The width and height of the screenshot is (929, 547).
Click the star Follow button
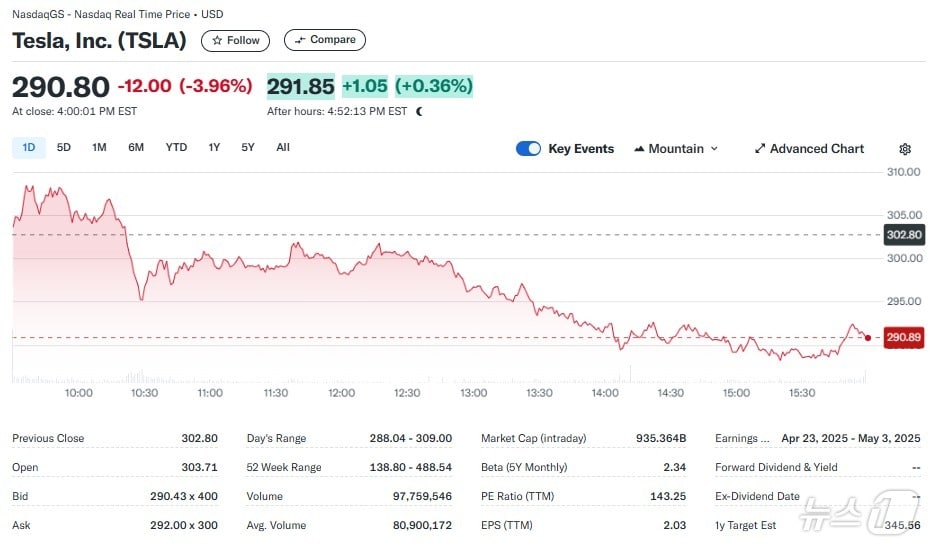[x=236, y=40]
